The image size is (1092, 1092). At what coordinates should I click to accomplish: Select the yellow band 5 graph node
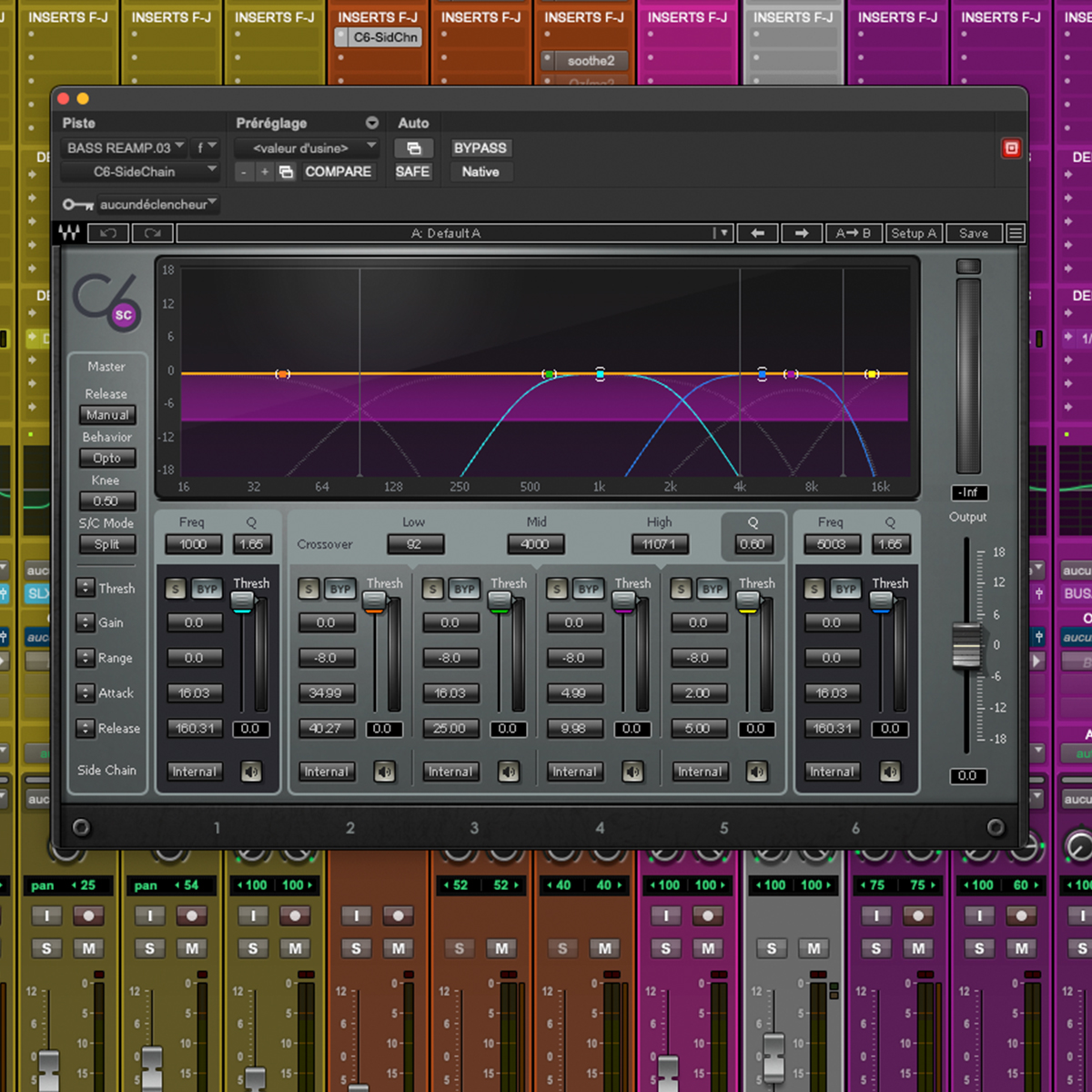tap(872, 374)
